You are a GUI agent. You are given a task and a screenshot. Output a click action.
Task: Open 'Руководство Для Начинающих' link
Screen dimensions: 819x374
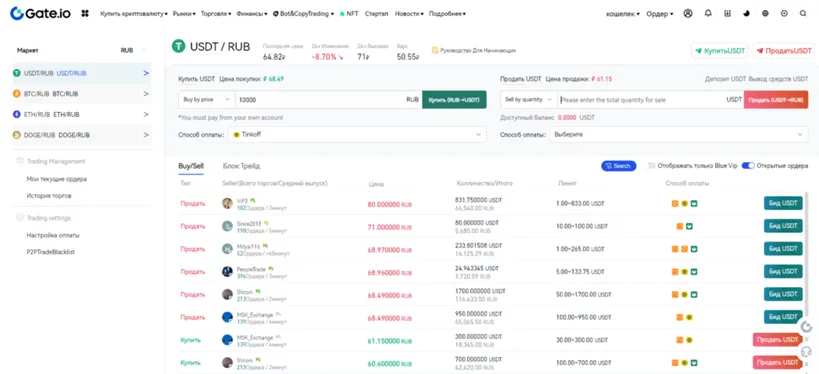click(x=478, y=51)
